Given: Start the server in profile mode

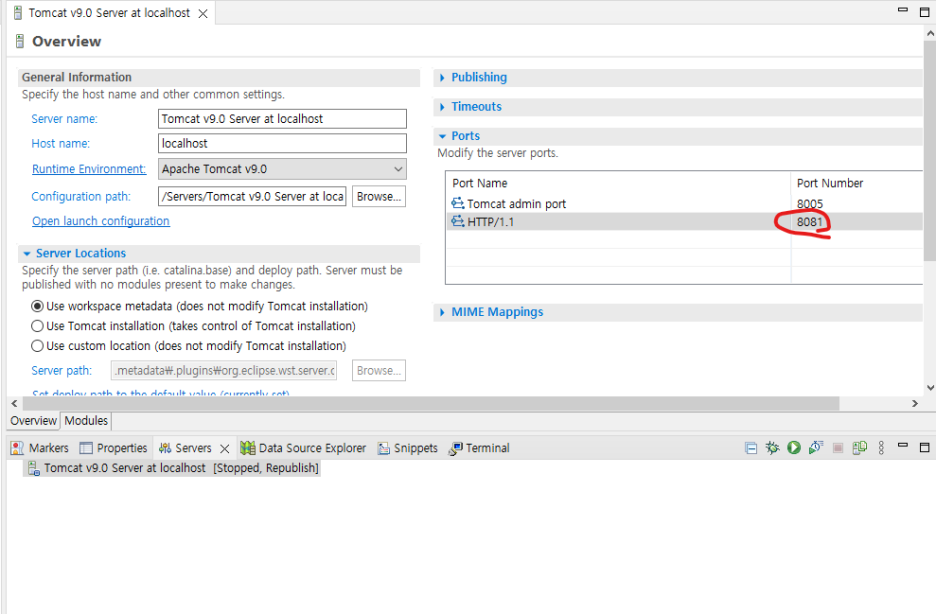Looking at the screenshot, I should pos(816,448).
